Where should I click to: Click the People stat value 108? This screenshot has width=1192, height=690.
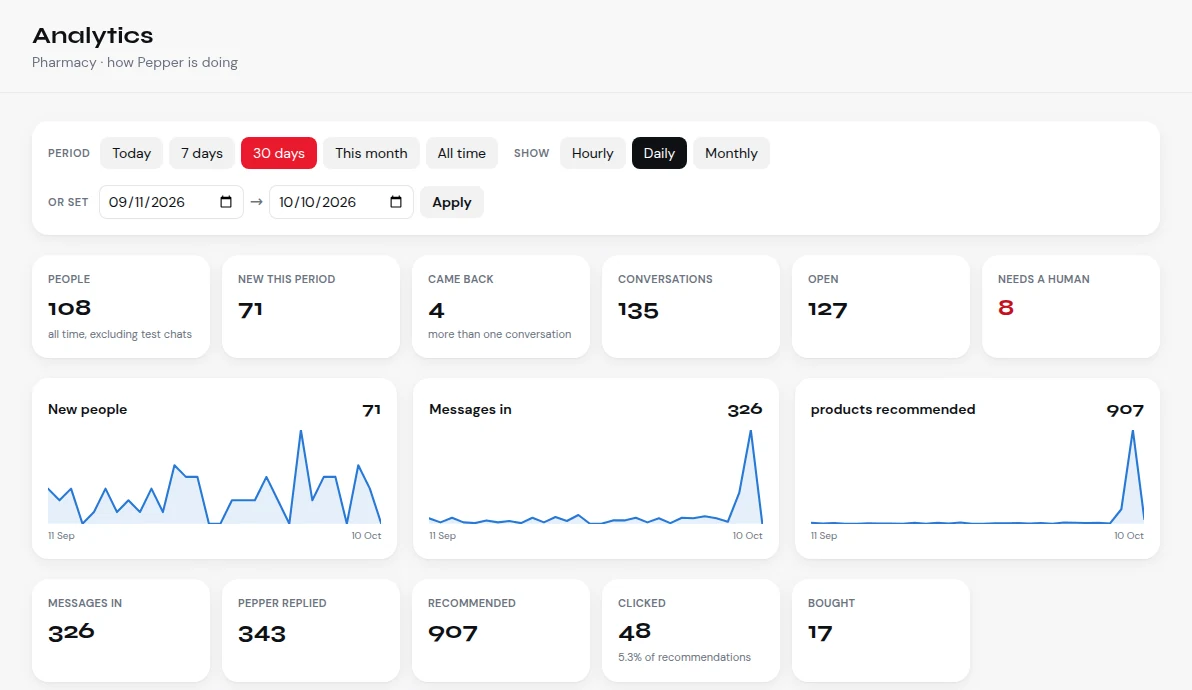tap(69, 308)
